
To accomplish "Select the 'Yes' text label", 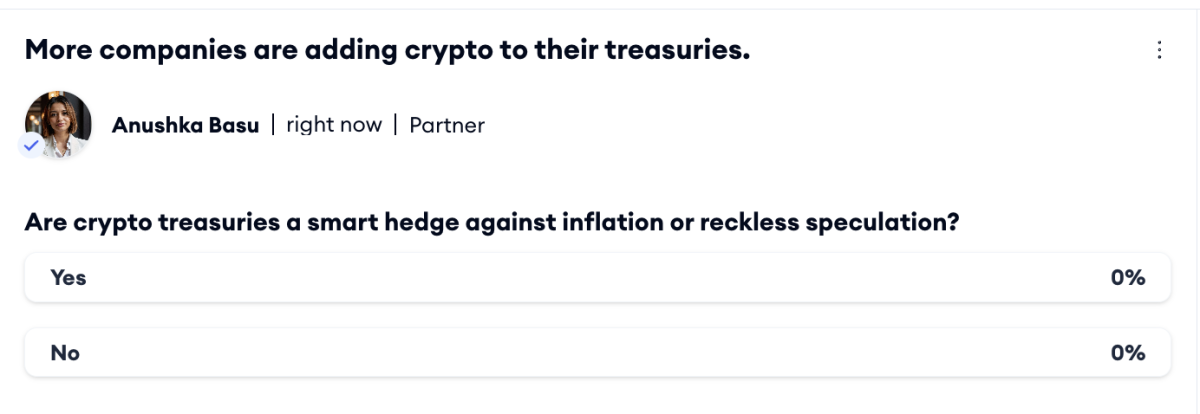I will tap(68, 278).
